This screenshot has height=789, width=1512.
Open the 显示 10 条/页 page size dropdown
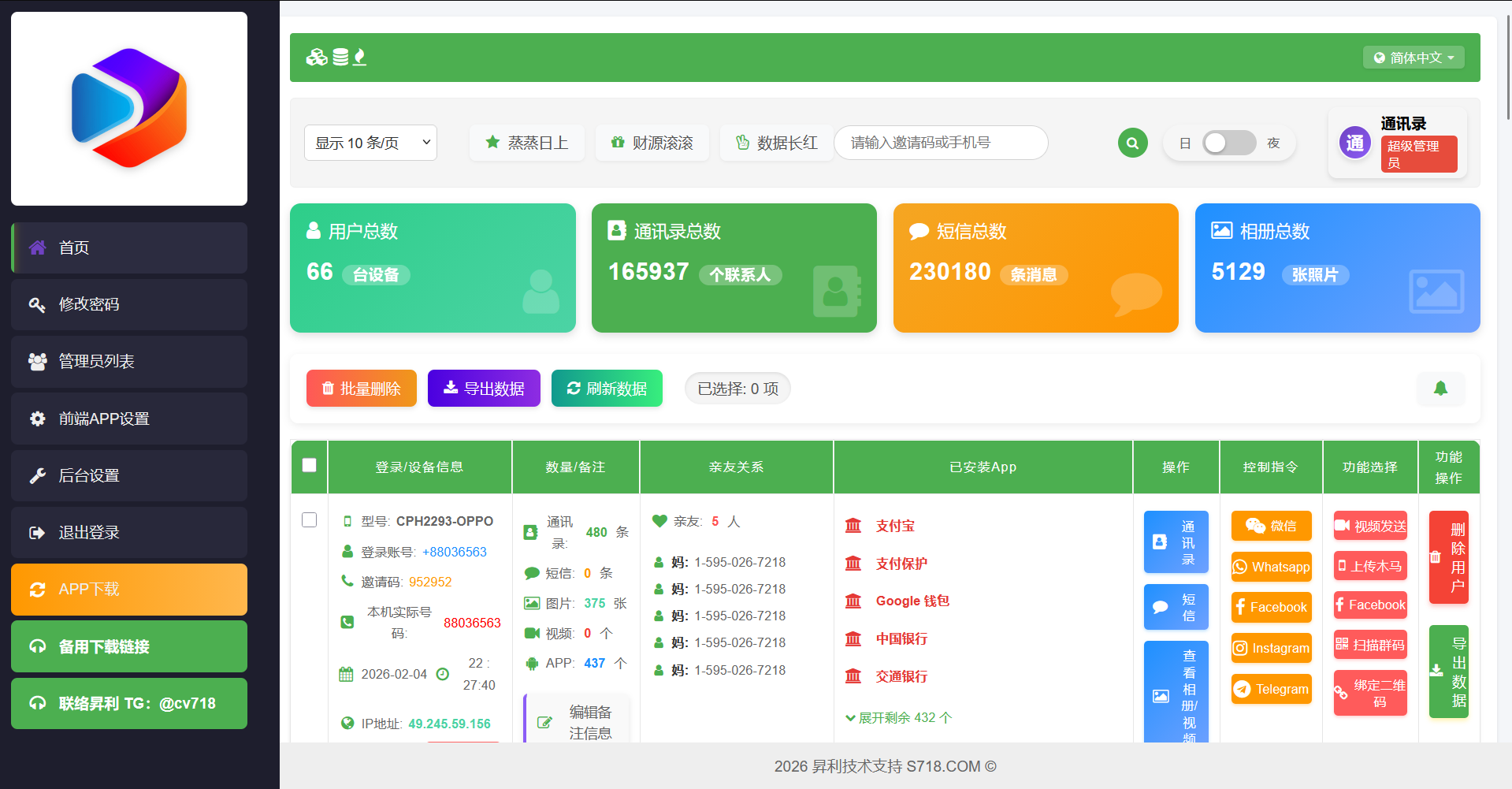tap(370, 143)
